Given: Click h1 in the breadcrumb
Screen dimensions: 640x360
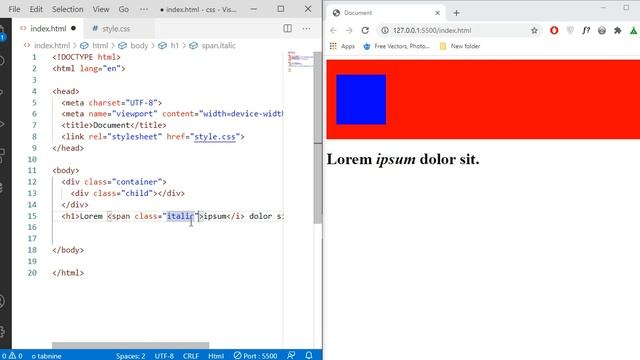Looking at the screenshot, I should pyautogui.click(x=174, y=45).
